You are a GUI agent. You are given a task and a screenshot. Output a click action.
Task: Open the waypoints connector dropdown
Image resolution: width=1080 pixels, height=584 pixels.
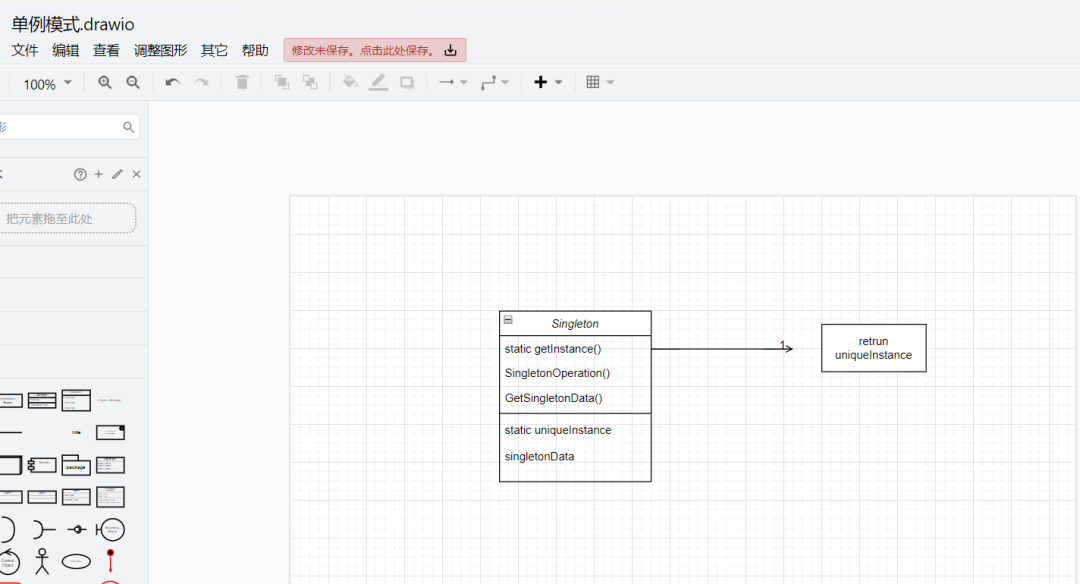coord(495,83)
